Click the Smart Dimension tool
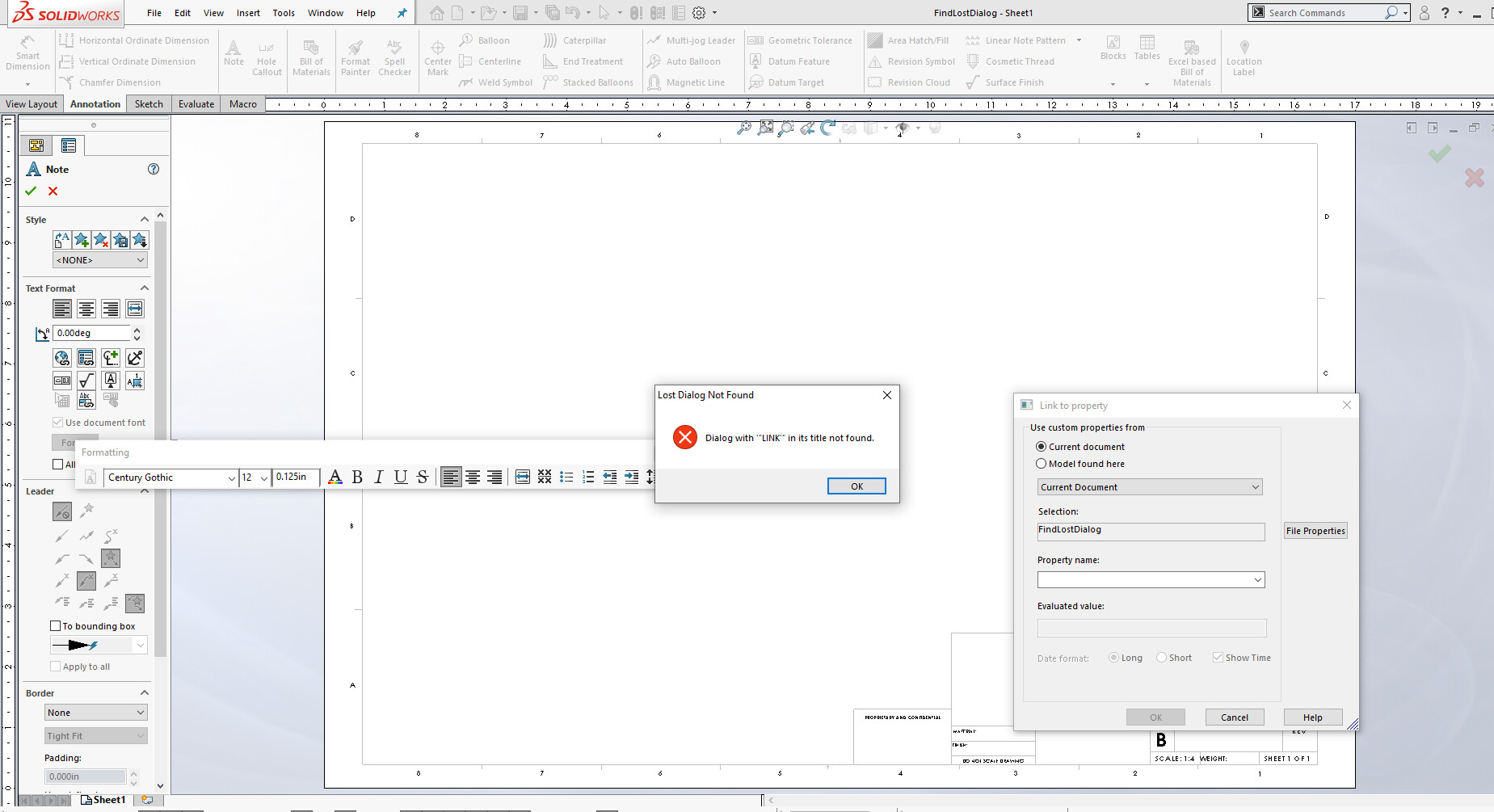This screenshot has height=812, width=1494. coord(27,55)
